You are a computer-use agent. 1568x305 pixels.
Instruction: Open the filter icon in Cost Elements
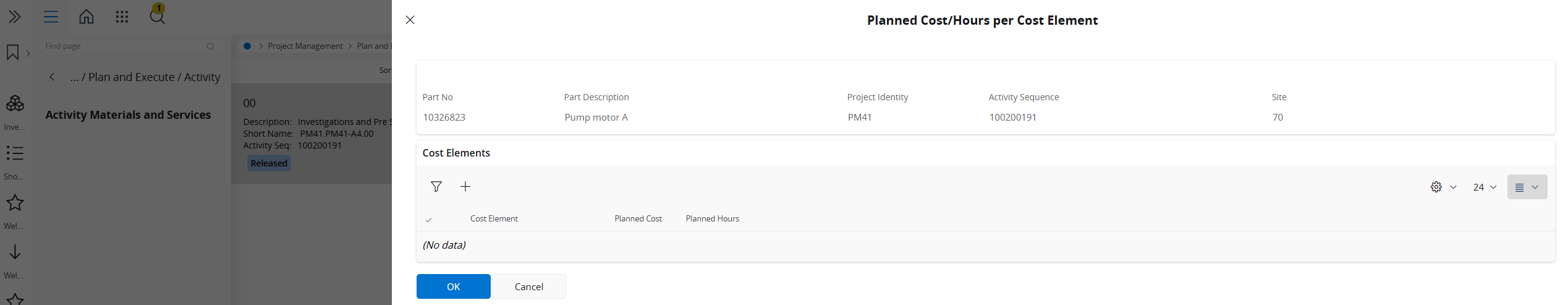click(x=436, y=186)
